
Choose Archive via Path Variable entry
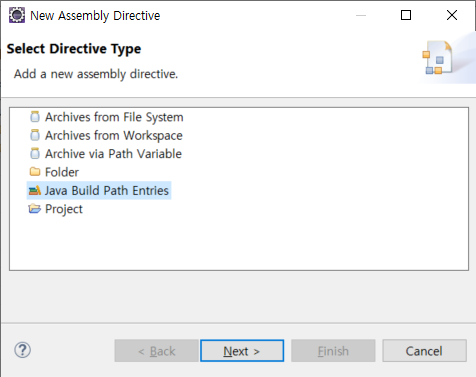(x=113, y=154)
